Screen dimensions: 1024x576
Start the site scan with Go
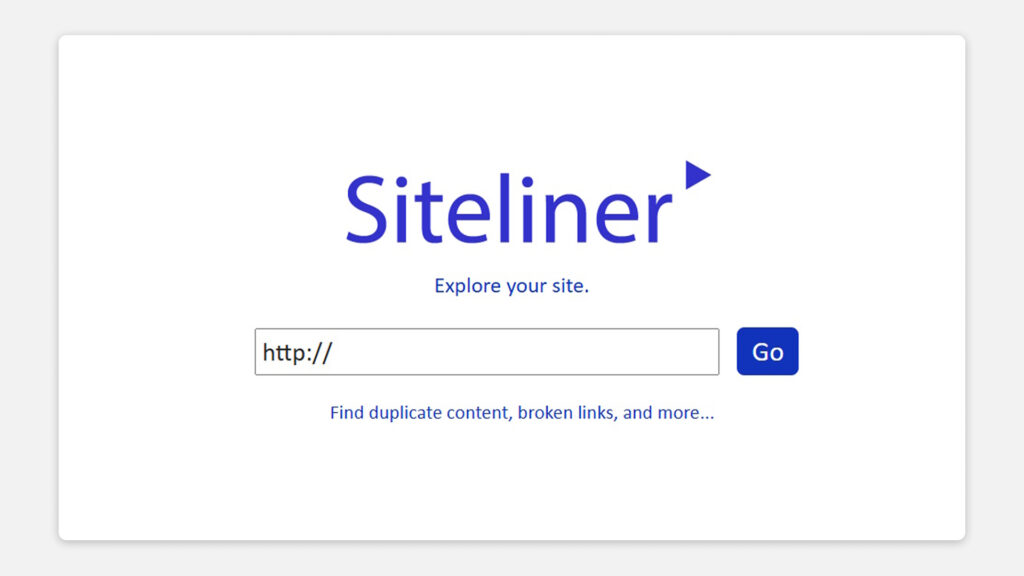point(767,352)
